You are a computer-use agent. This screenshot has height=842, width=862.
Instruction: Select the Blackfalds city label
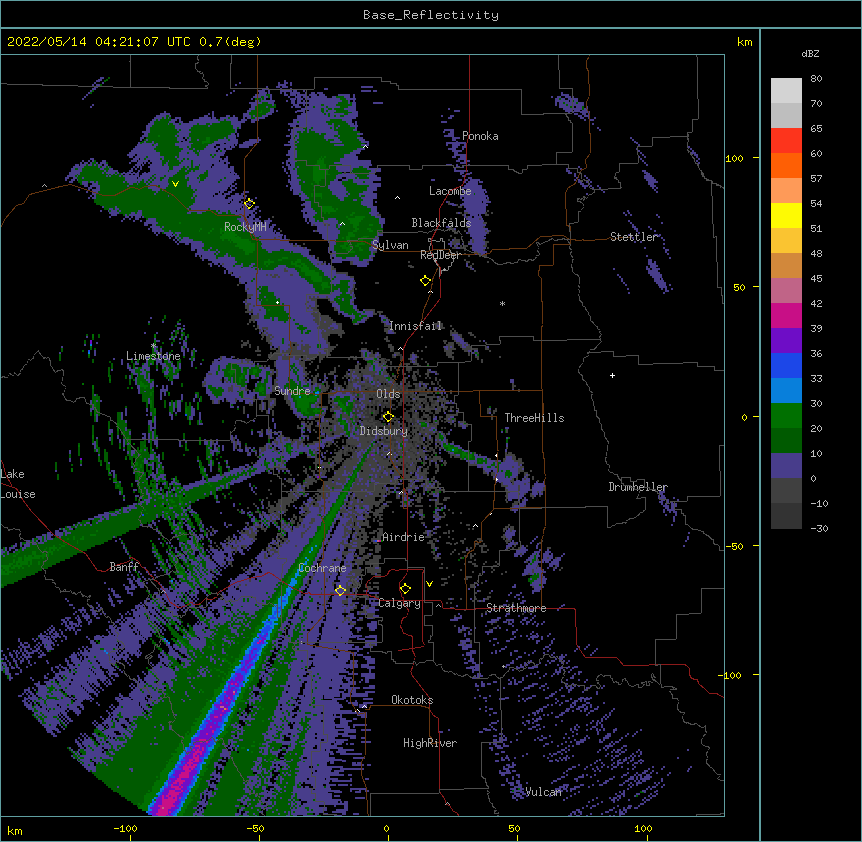[x=441, y=223]
